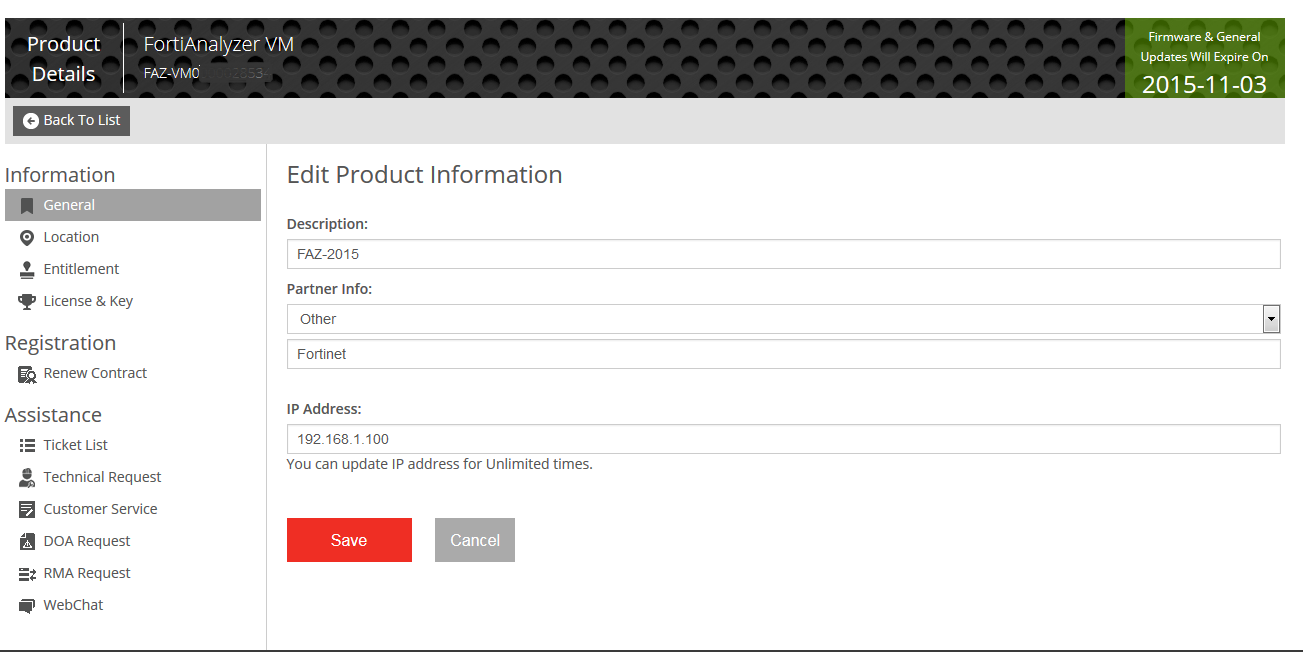
Task: Click the Renew Contract icon
Action: click(27, 374)
